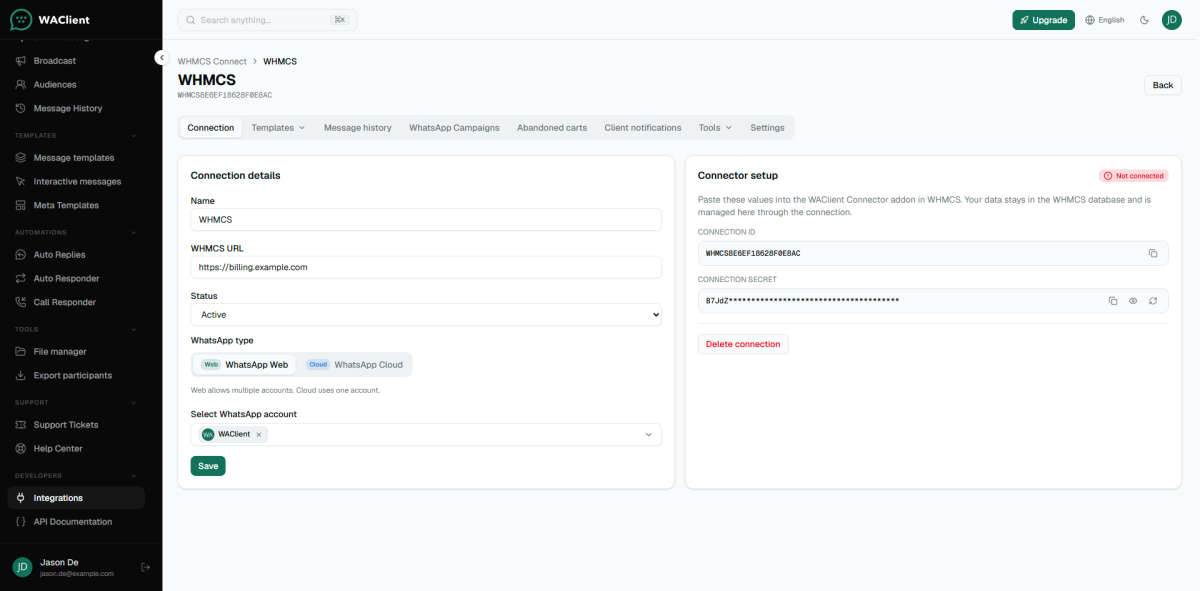Collapse the Support sidebar section
This screenshot has width=1200, height=591.
(x=134, y=402)
